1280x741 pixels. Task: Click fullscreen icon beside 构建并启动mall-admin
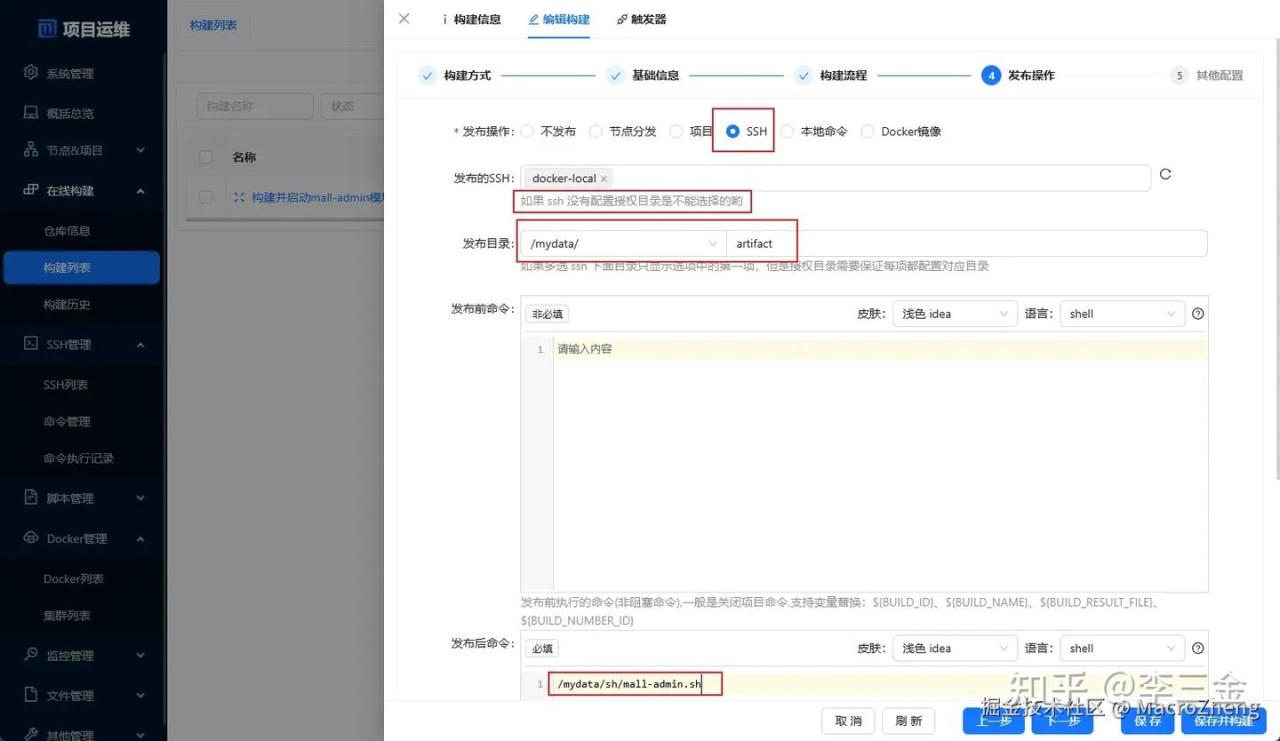[x=239, y=198]
